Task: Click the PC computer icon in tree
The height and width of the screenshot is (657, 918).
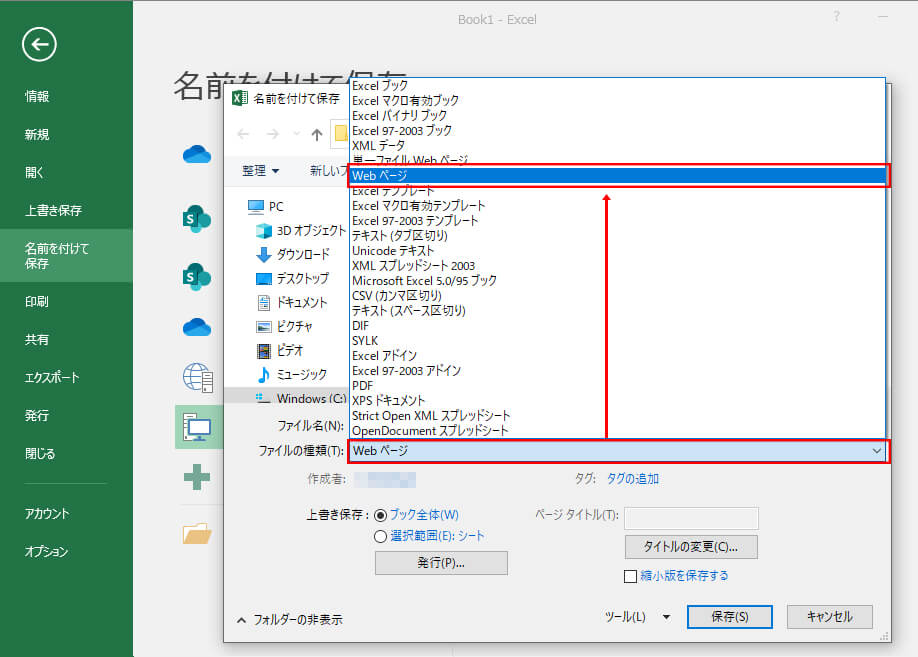Action: tap(255, 206)
